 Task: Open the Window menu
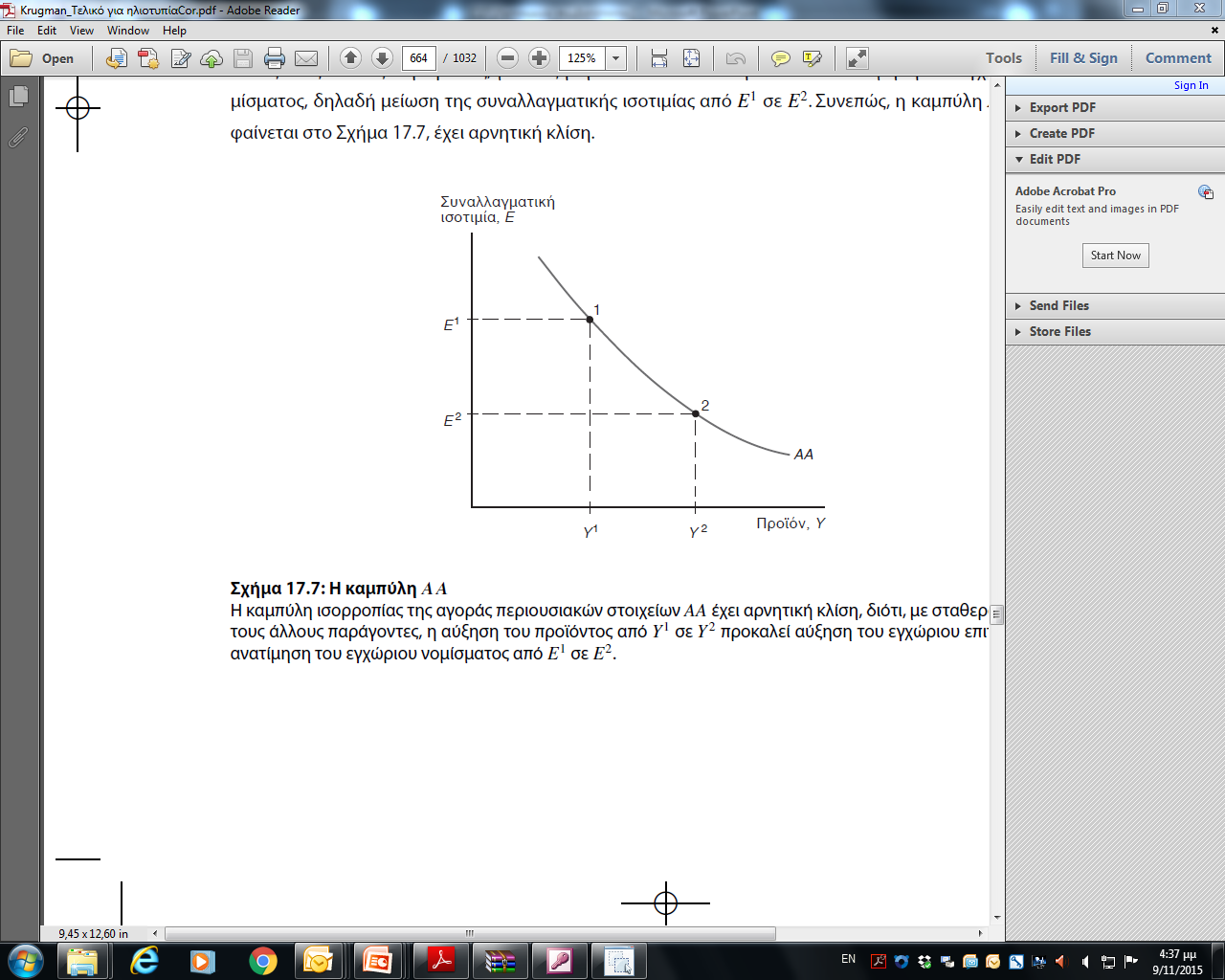pyautogui.click(x=128, y=31)
